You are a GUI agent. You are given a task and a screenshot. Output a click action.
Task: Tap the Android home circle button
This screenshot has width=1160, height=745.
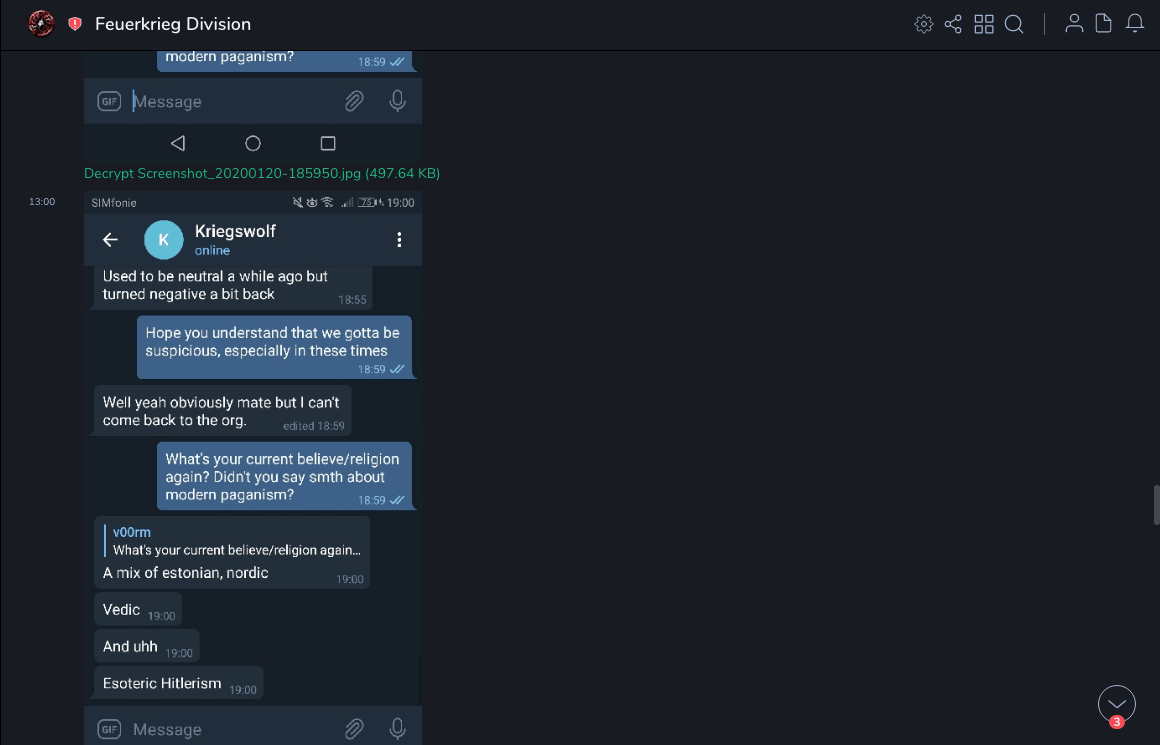tap(253, 143)
